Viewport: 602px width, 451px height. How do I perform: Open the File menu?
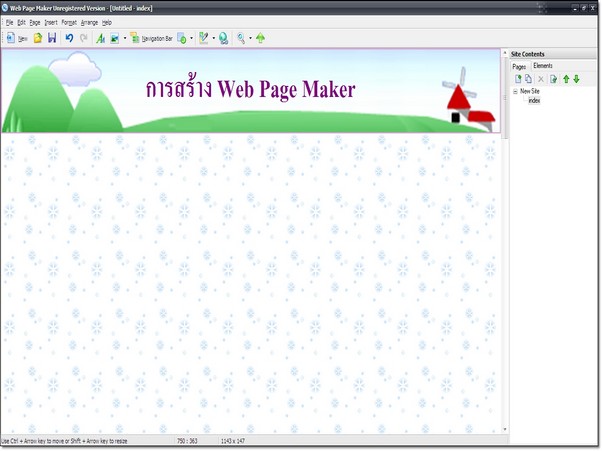pyautogui.click(x=10, y=23)
